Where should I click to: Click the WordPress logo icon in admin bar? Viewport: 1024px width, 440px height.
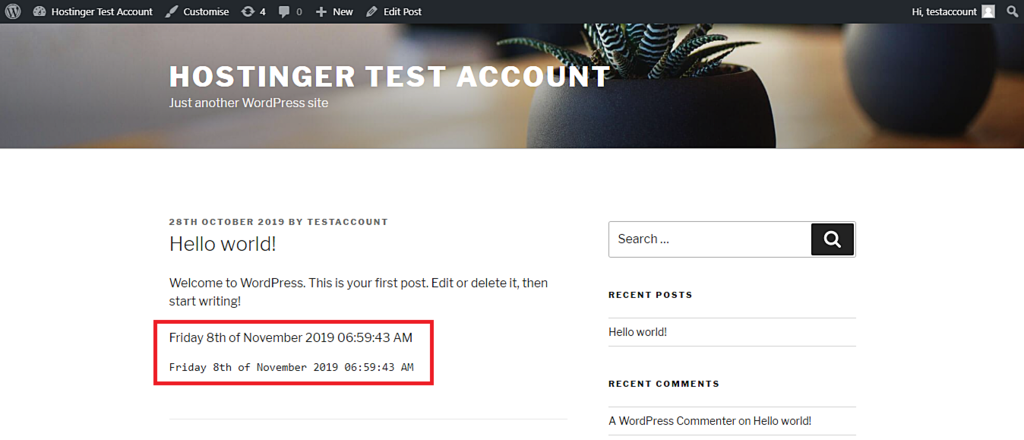[13, 12]
